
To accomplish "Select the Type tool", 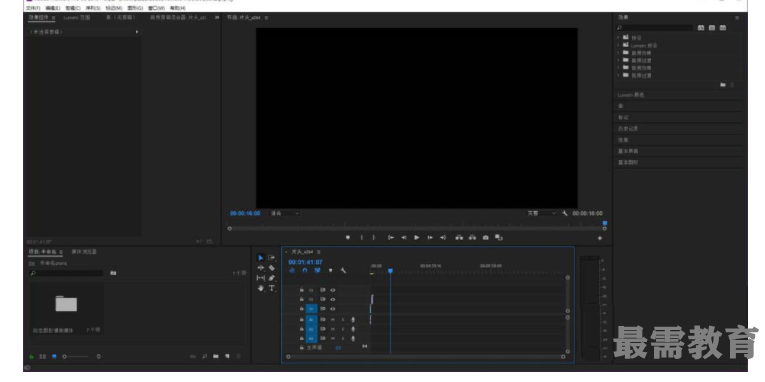I will tap(272, 288).
